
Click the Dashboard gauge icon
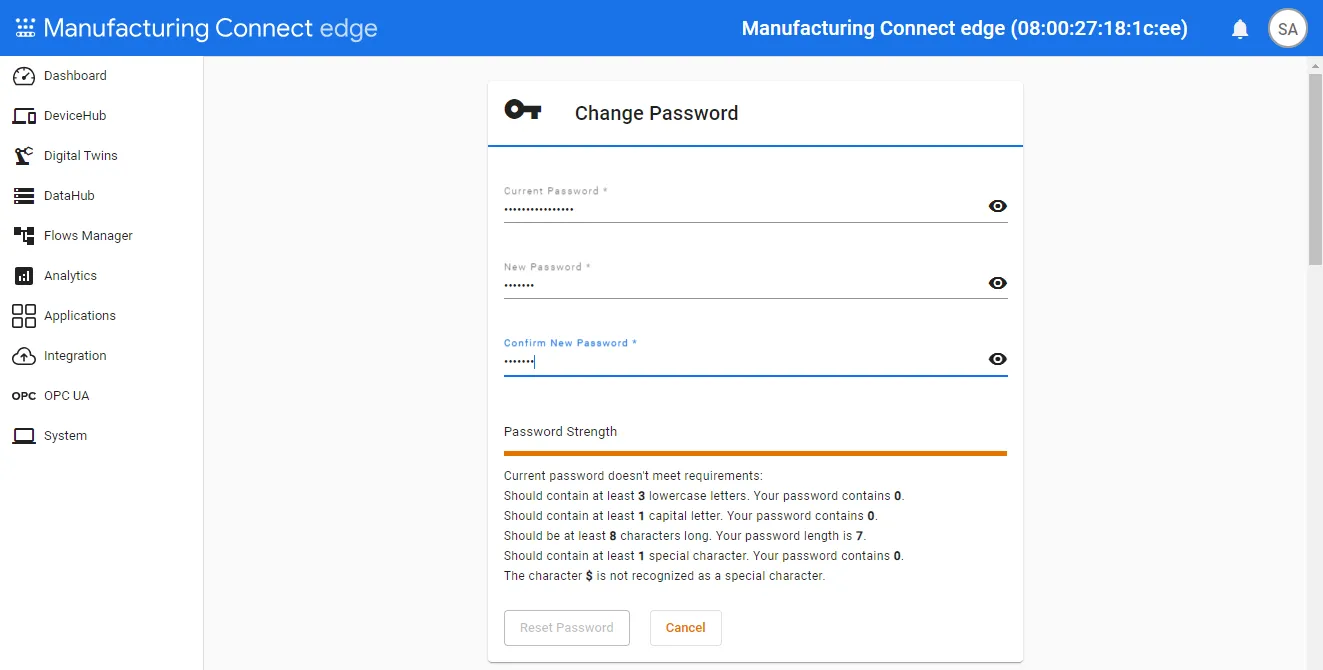24,76
